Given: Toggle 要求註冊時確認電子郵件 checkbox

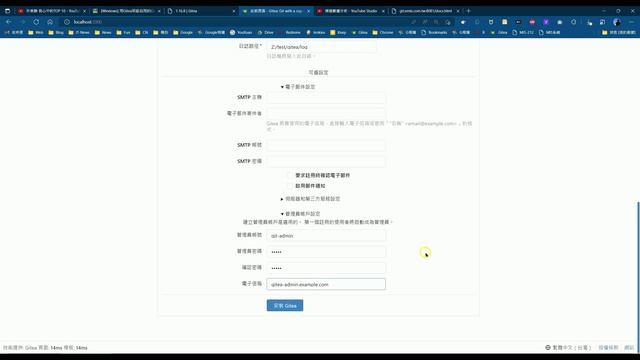Looking at the screenshot, I should click(x=289, y=175).
